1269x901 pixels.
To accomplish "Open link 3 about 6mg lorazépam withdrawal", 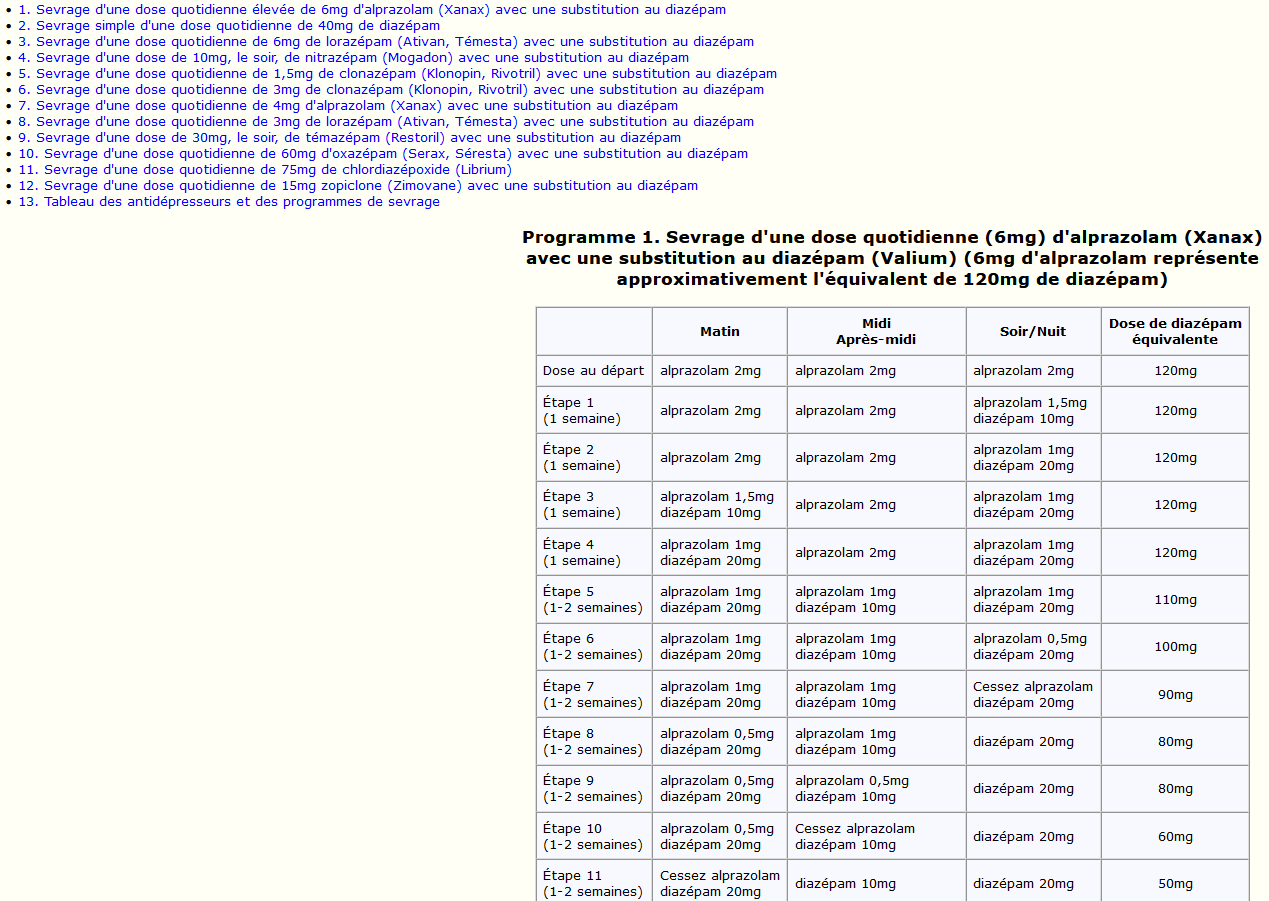I will coord(386,42).
